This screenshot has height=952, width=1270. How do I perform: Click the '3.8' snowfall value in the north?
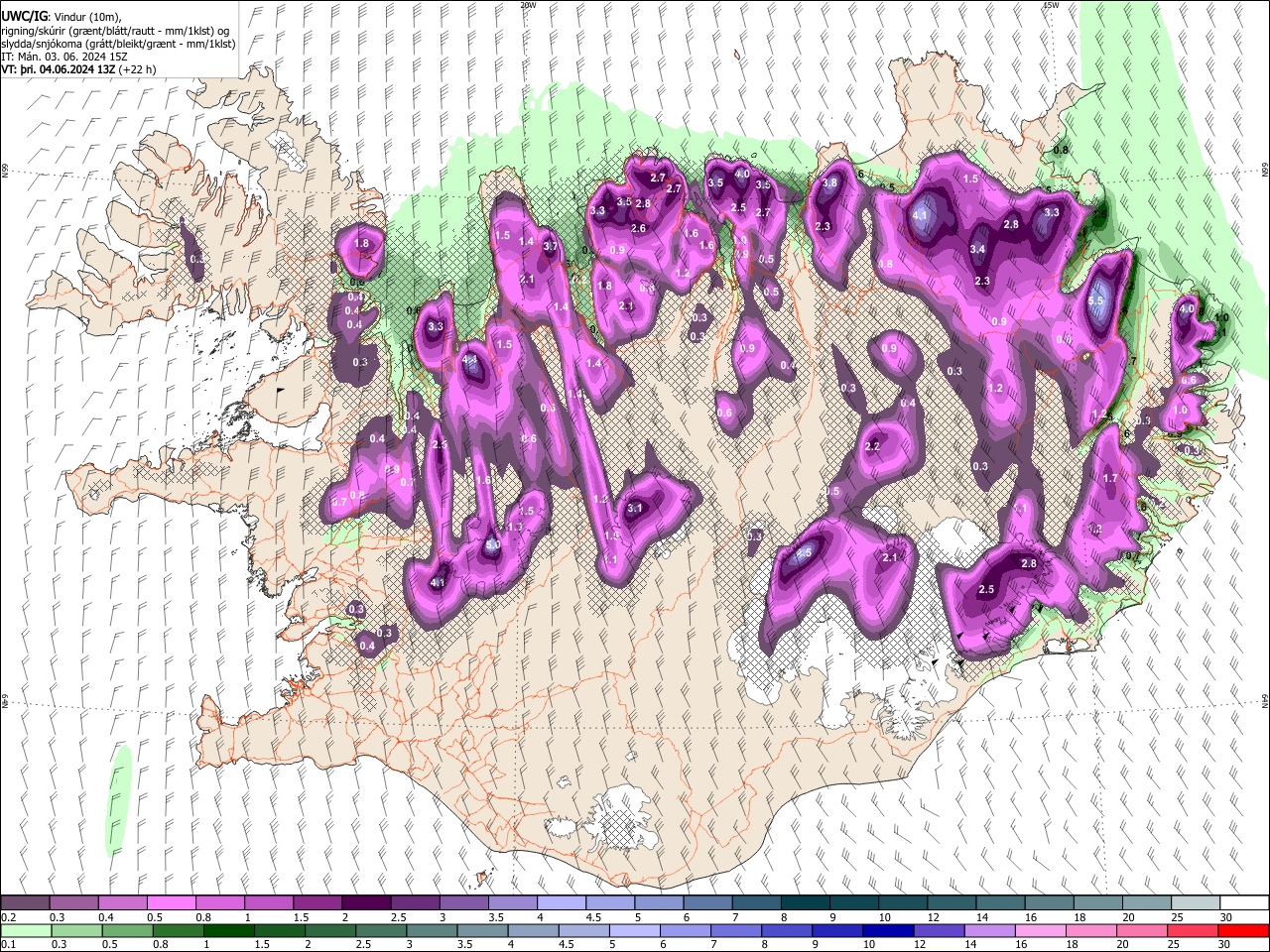click(829, 182)
